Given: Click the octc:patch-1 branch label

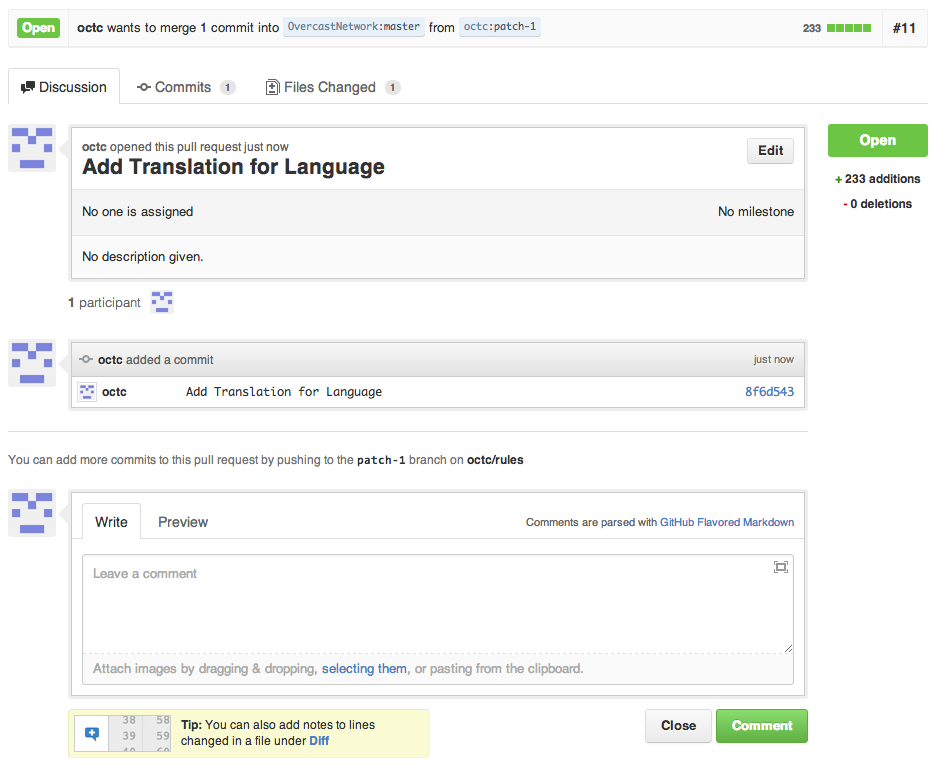Looking at the screenshot, I should tap(500, 27).
